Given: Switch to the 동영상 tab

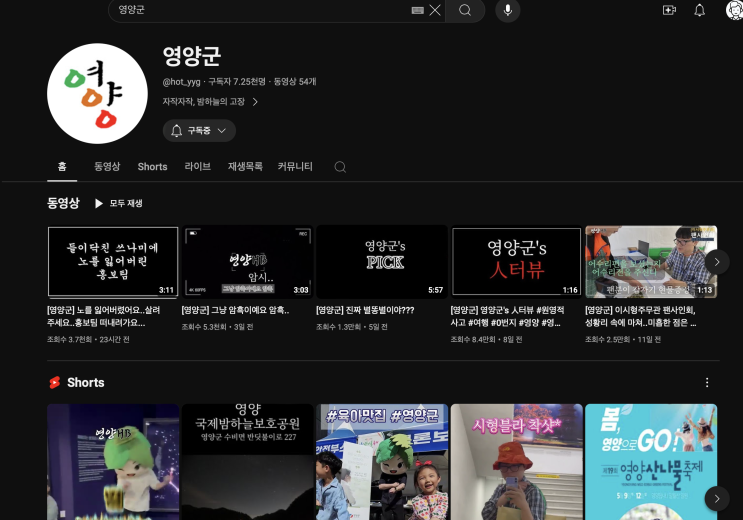Looking at the screenshot, I should point(107,167).
